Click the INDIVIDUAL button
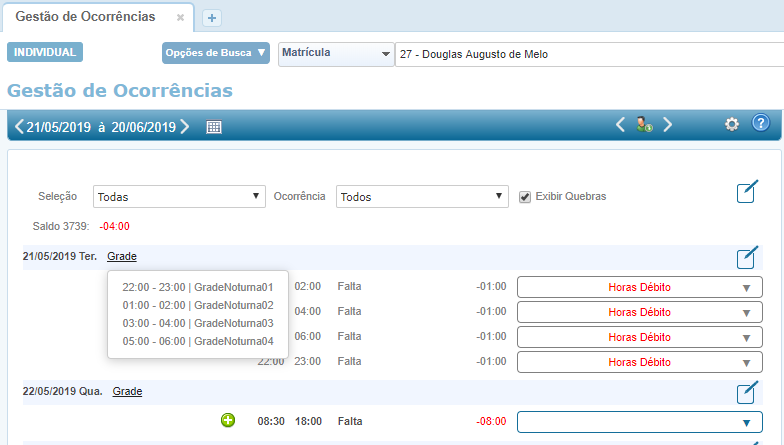The width and height of the screenshot is (784, 445). 44,52
